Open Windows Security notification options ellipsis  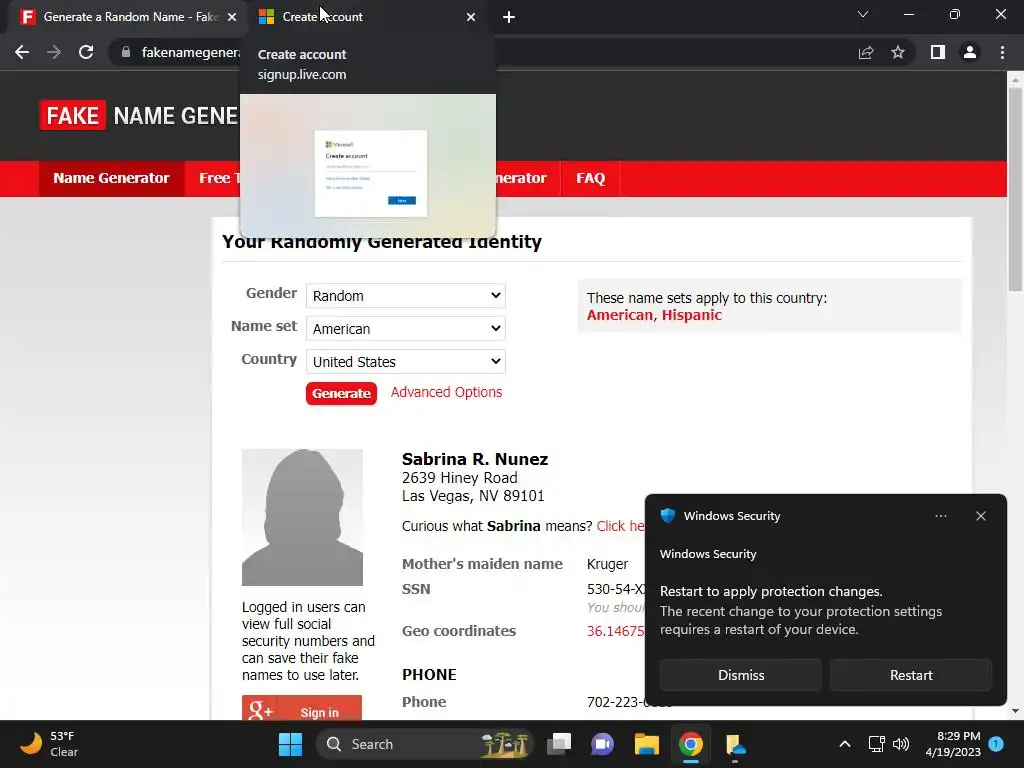940,516
